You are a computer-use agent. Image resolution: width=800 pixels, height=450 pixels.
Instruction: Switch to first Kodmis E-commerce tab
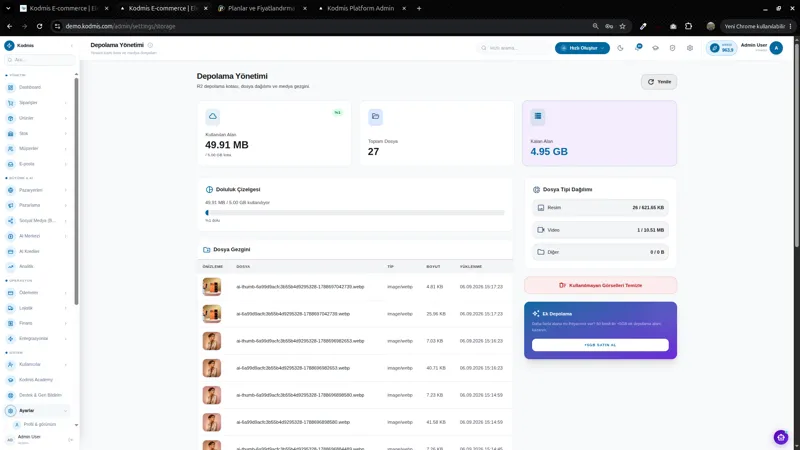pos(64,8)
